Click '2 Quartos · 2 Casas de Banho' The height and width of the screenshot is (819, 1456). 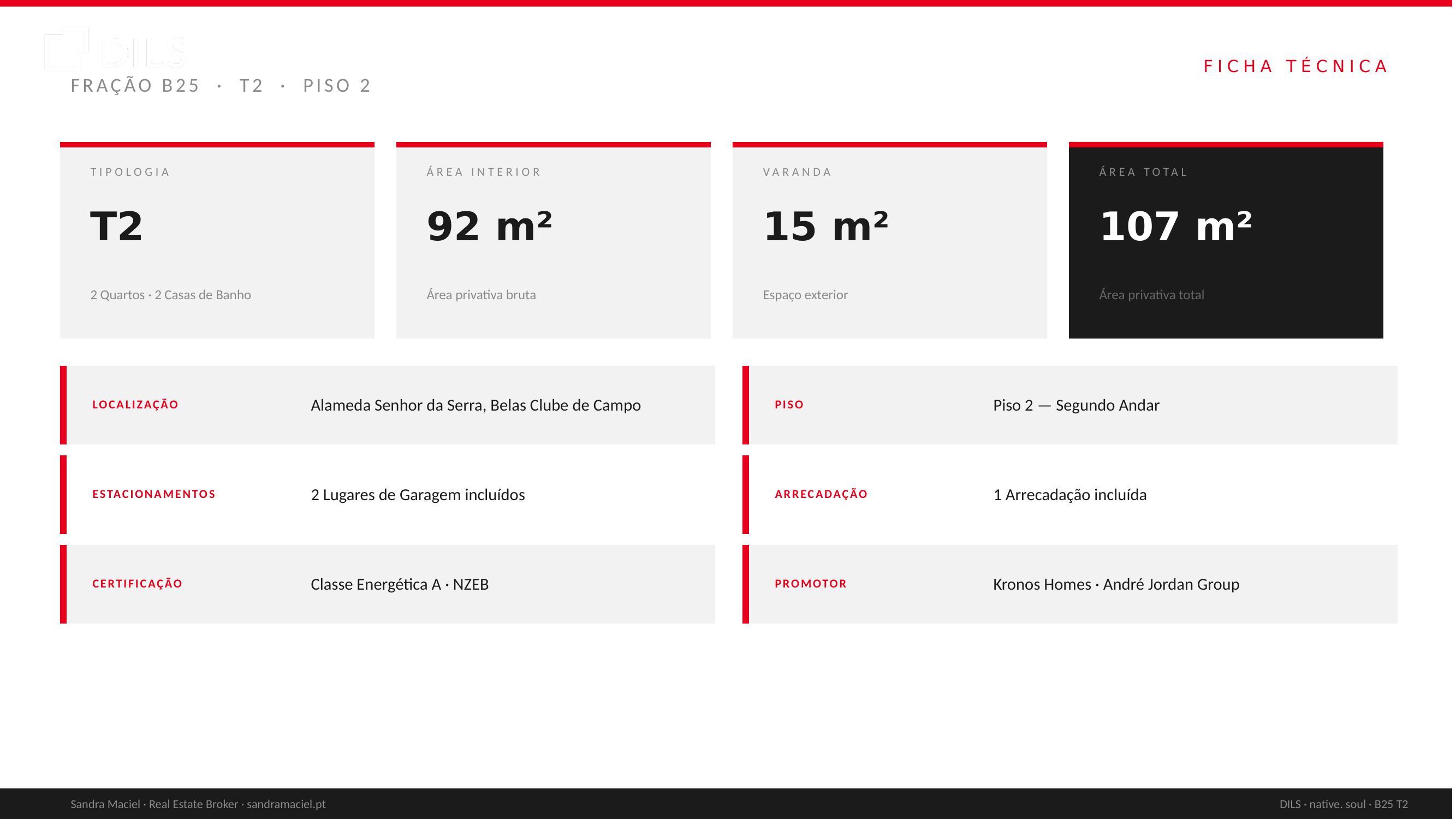click(x=171, y=295)
